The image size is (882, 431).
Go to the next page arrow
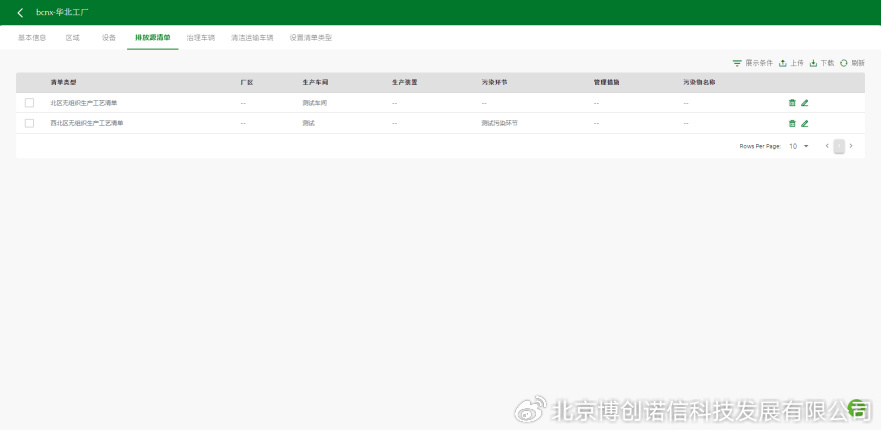pyautogui.click(x=851, y=146)
